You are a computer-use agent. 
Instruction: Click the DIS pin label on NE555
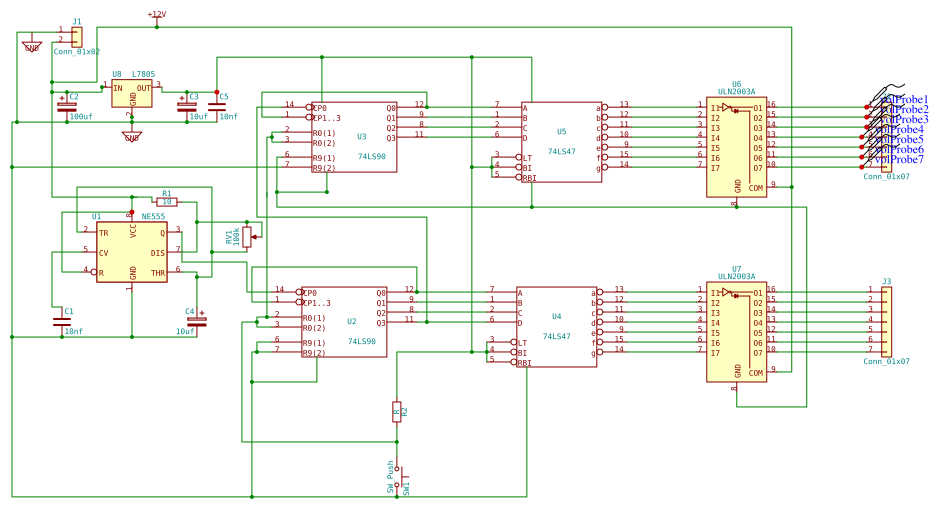tap(157, 253)
